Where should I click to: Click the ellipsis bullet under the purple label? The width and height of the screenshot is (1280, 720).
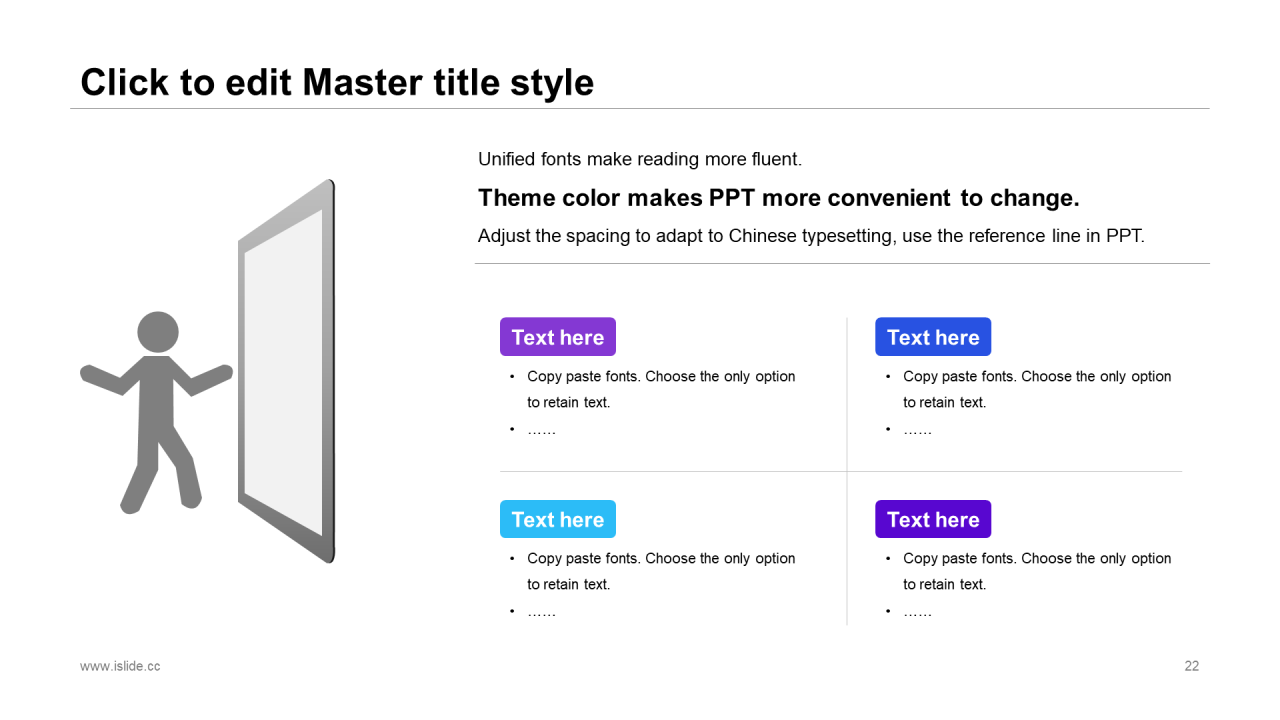click(x=541, y=430)
